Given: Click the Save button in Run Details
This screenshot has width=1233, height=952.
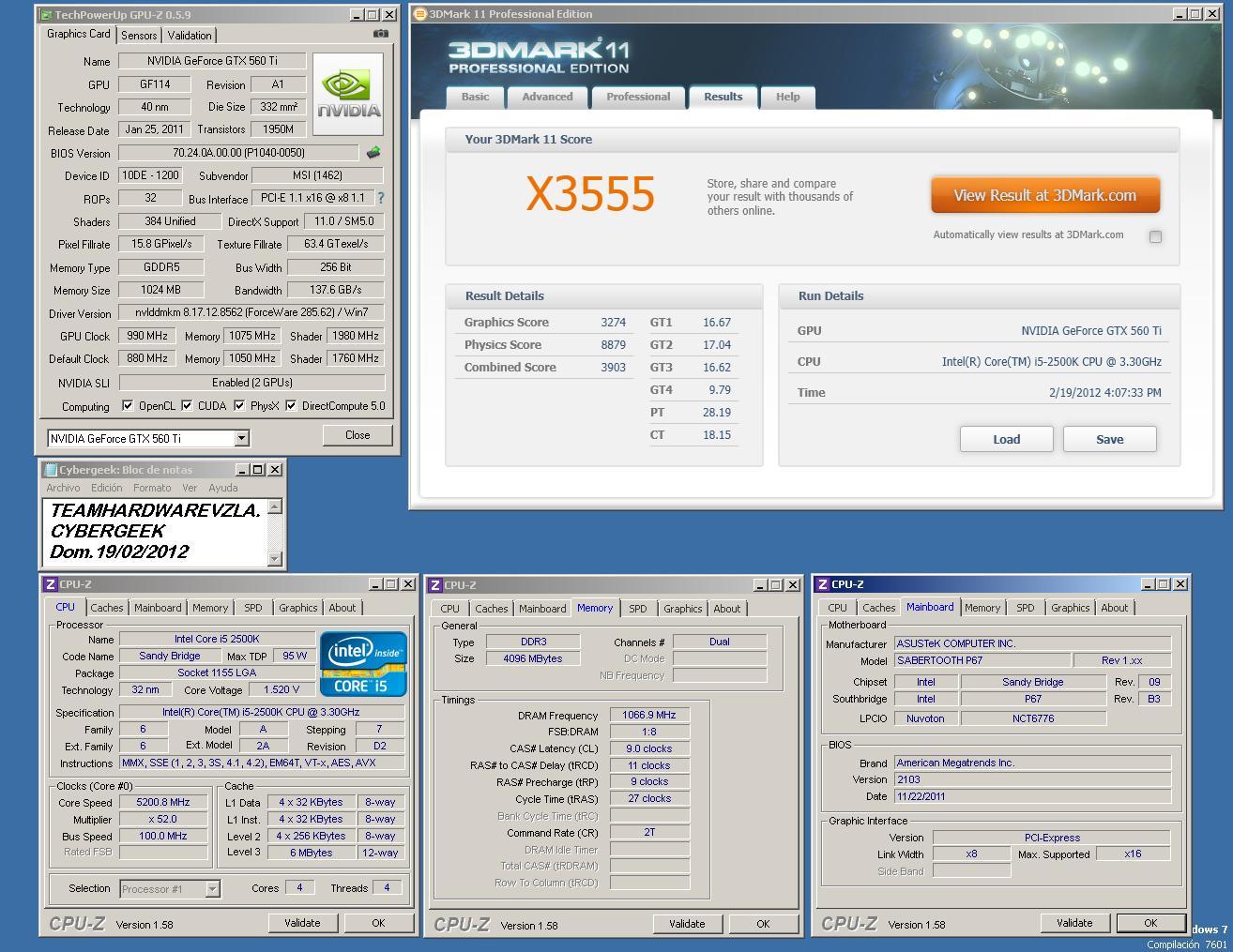Looking at the screenshot, I should [1109, 439].
